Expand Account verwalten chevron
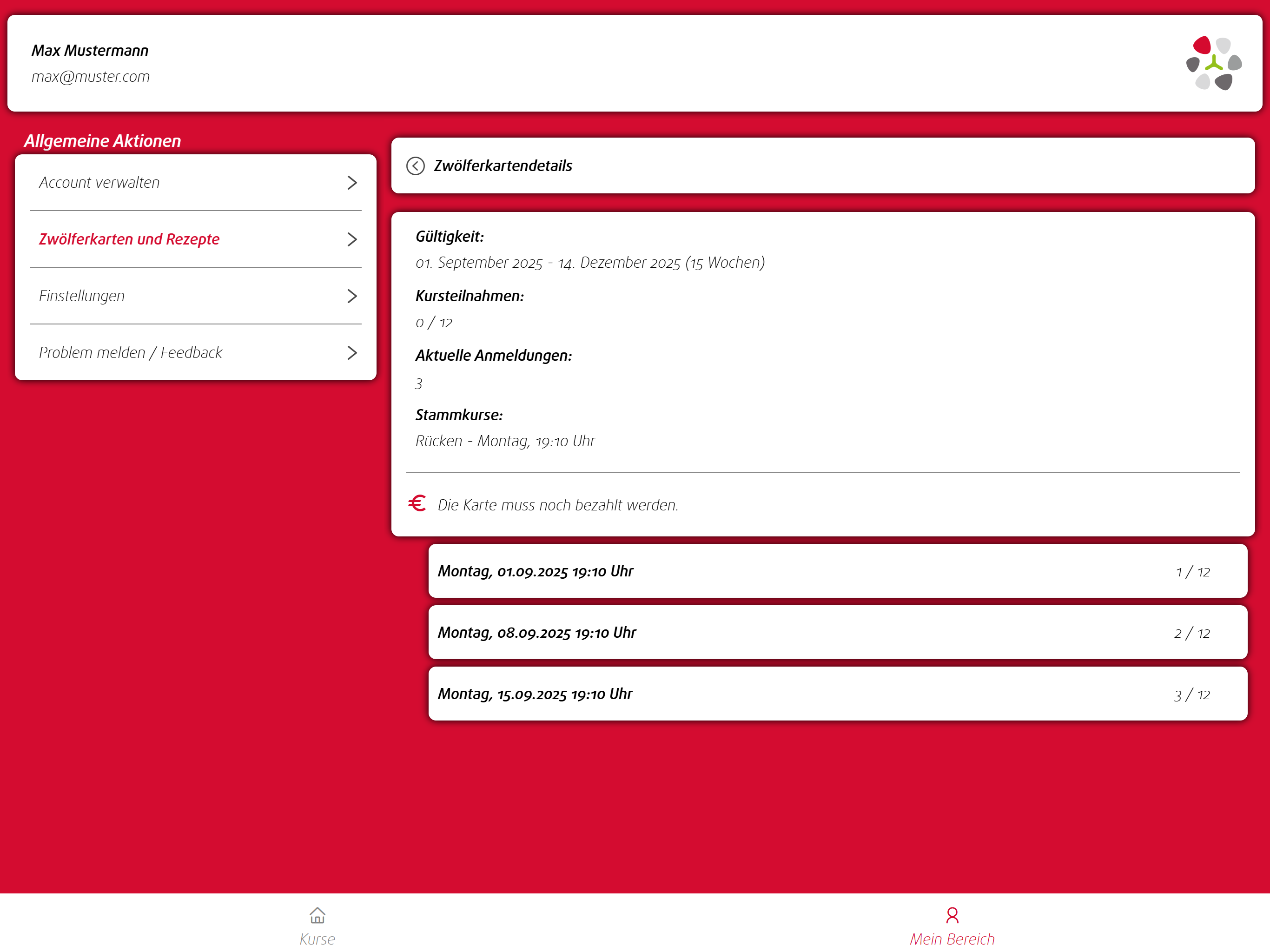Screen dimensions: 1270x952 (x=352, y=183)
